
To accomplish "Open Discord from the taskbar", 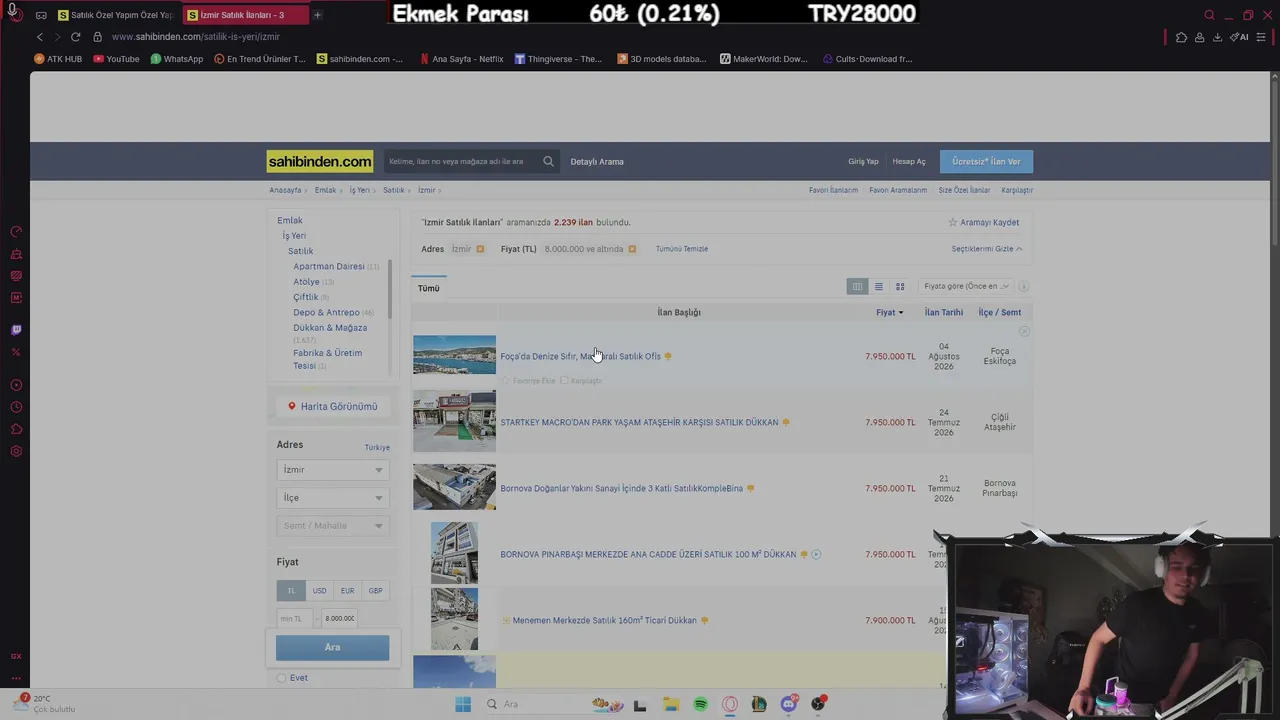I will coord(789,704).
